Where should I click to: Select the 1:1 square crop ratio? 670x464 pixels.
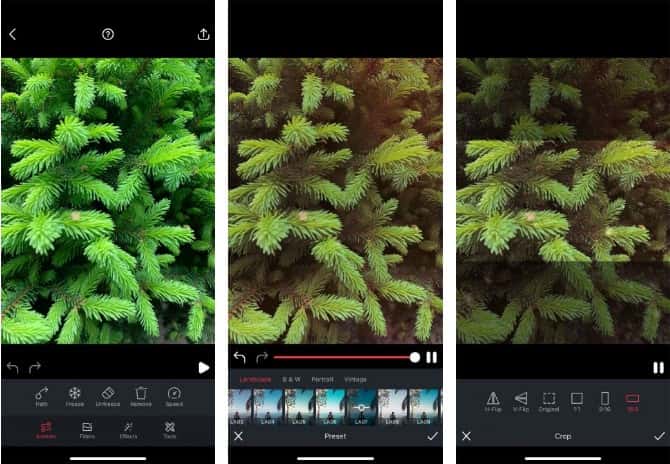pos(577,402)
